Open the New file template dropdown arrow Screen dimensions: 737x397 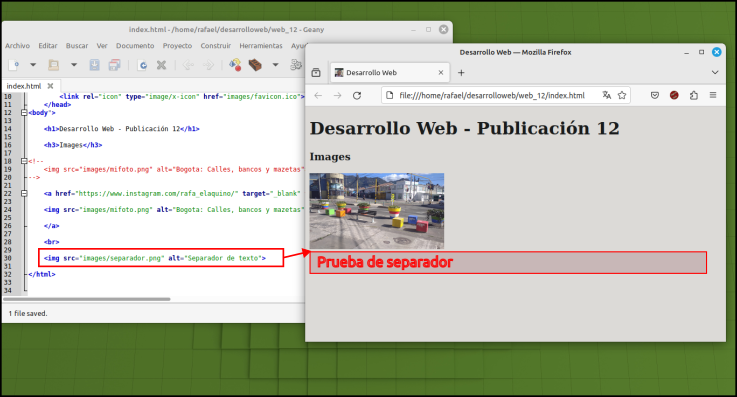click(33, 65)
